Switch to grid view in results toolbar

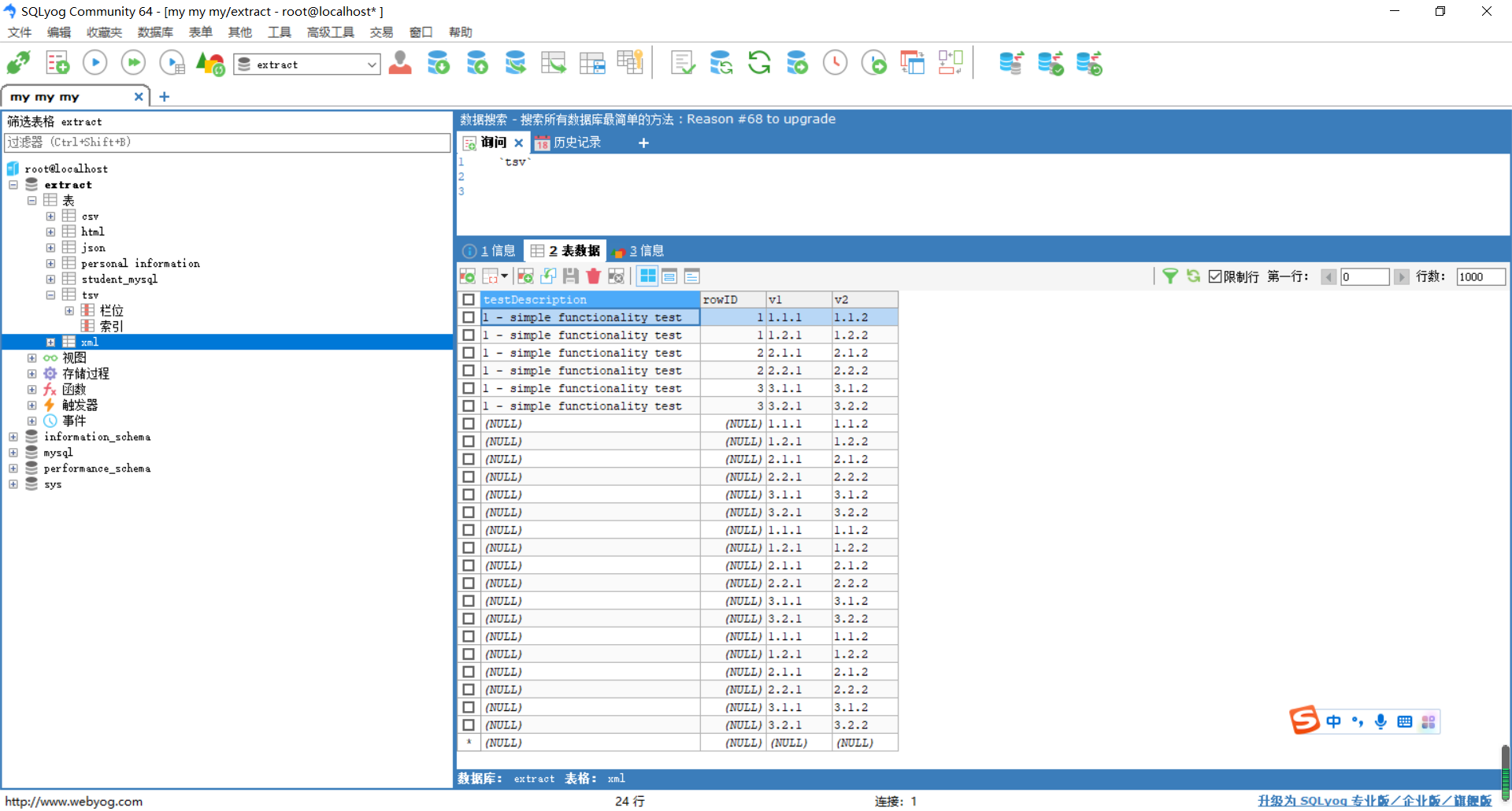[647, 276]
